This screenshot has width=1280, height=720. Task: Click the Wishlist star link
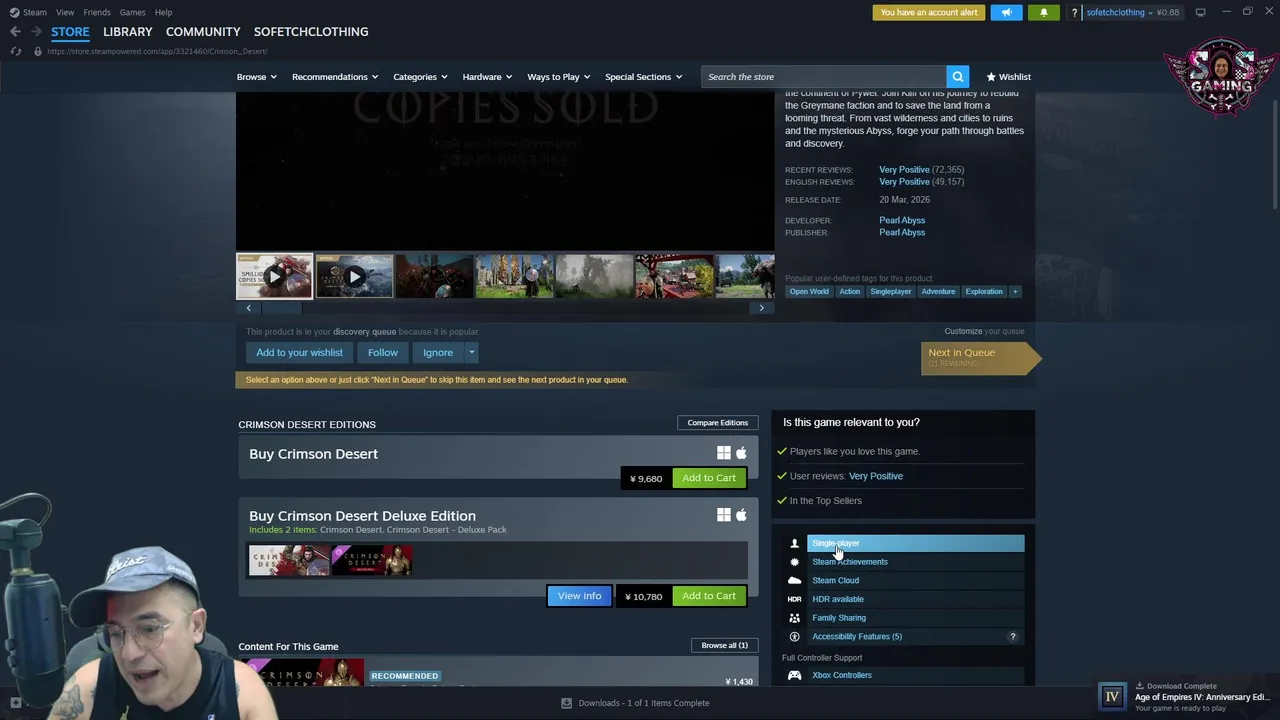pyautogui.click(x=1008, y=77)
